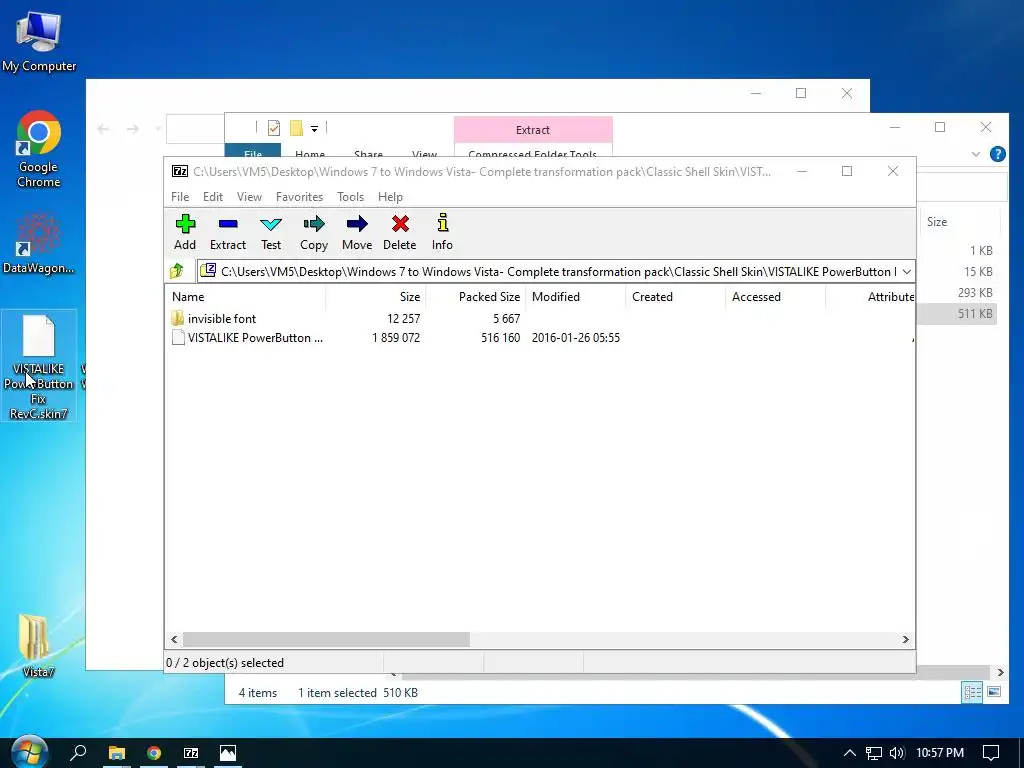
Task: Select the DataWagon desktop shortcut
Action: point(39,243)
